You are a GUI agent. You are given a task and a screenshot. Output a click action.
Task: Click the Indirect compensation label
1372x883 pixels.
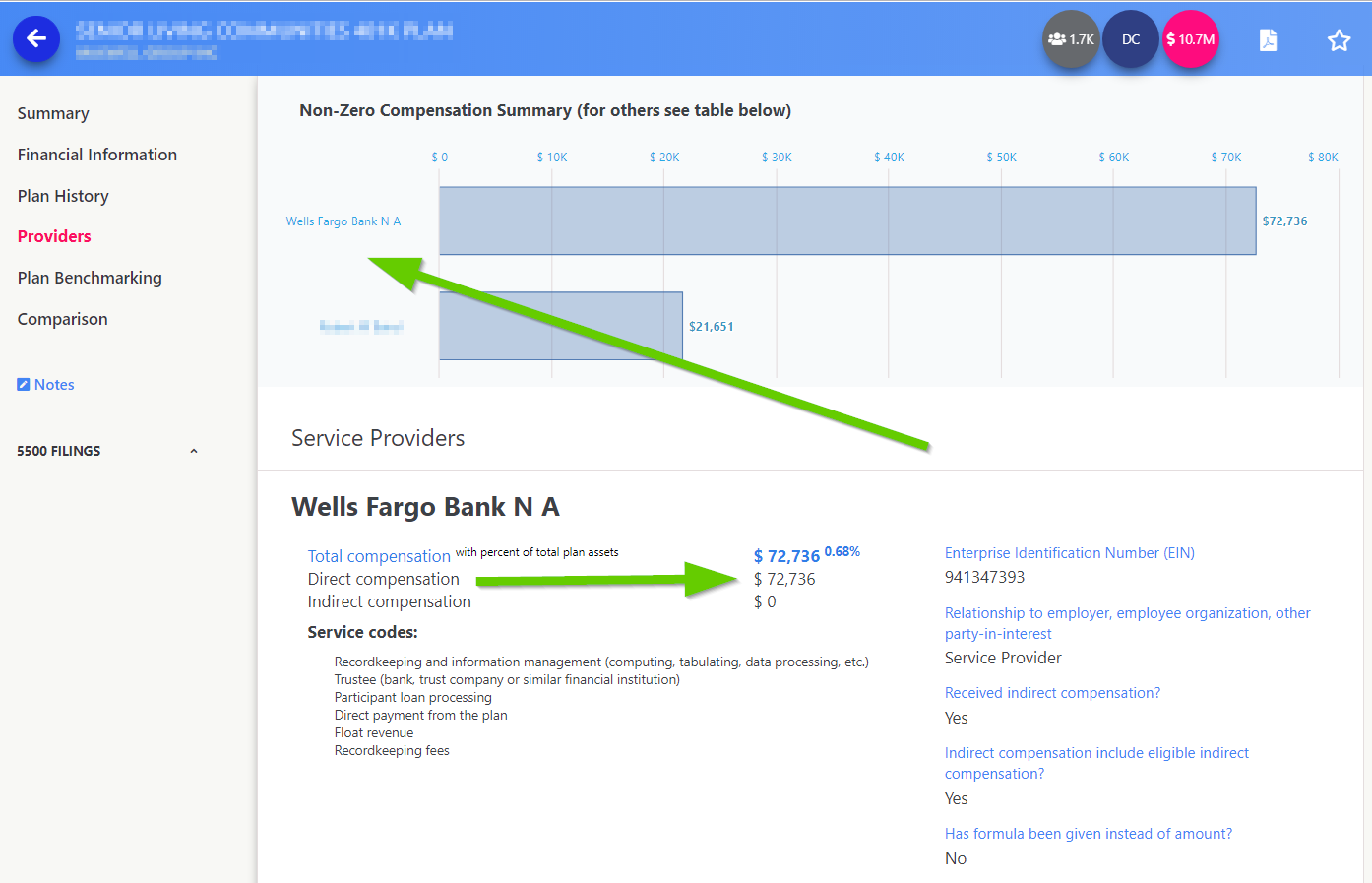[390, 601]
